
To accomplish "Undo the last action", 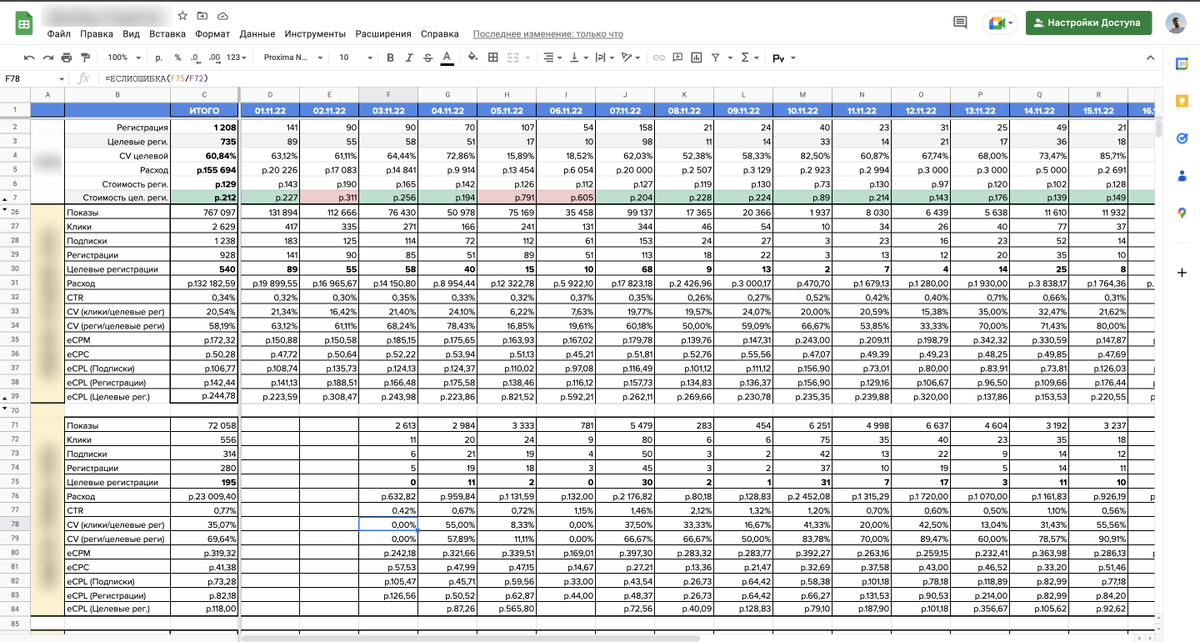I will point(31,58).
